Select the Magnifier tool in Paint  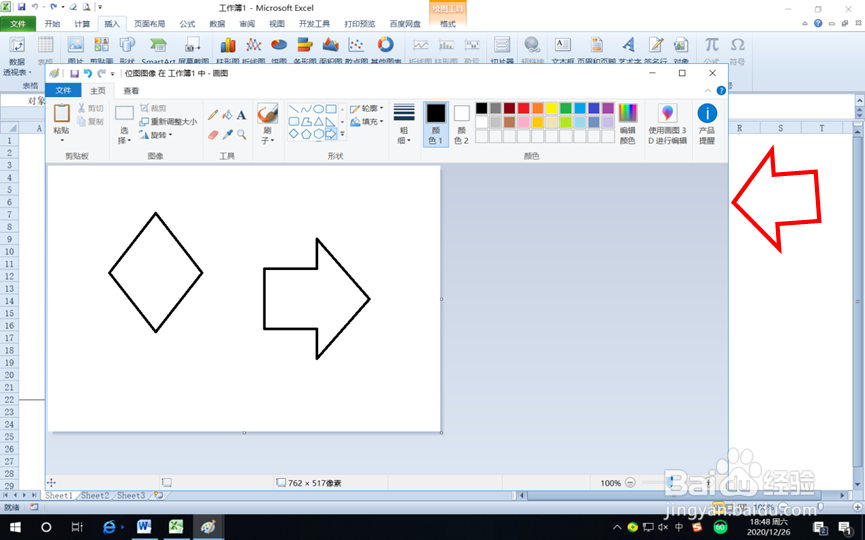tap(241, 134)
